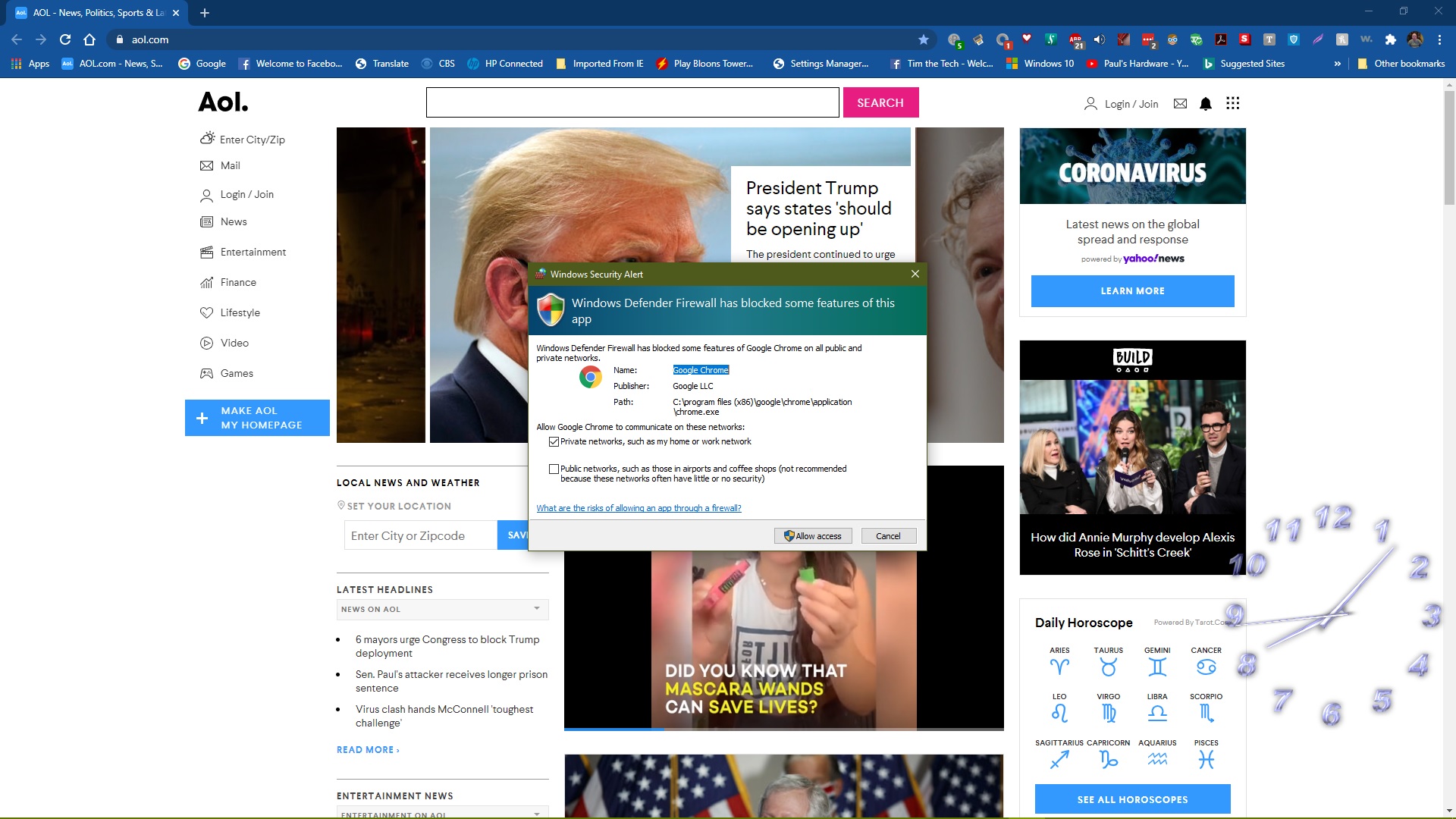Go to the browser home page icon
The width and height of the screenshot is (1456, 819).
point(89,39)
